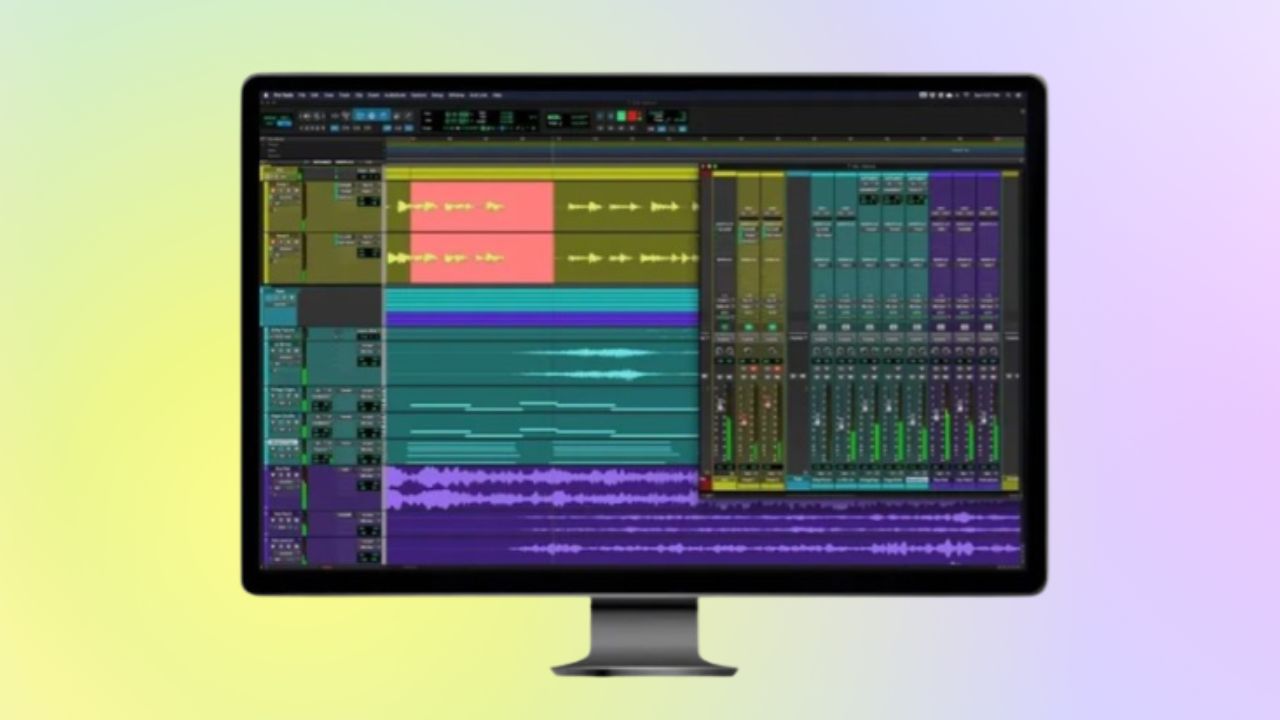1280x720 pixels.
Task: Click the main counter display
Action: click(458, 115)
